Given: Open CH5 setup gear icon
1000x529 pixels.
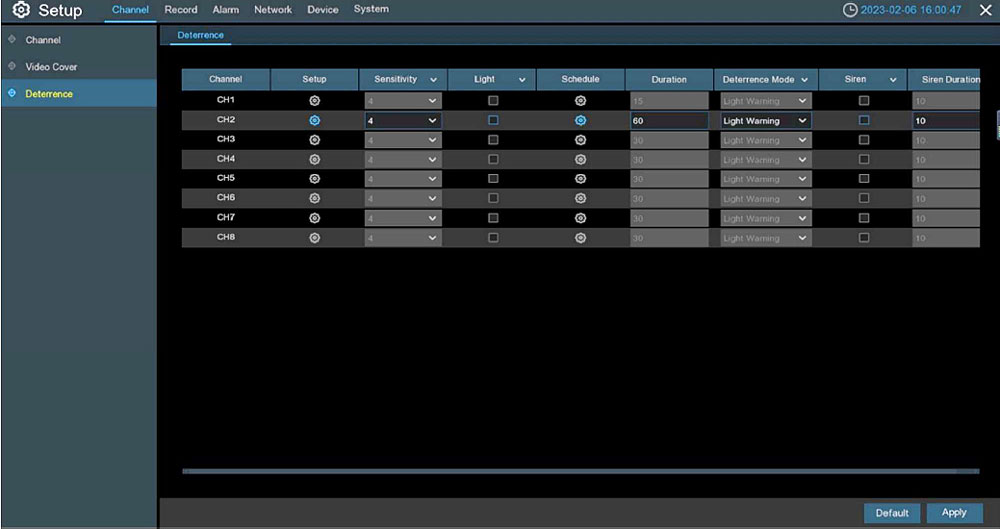Looking at the screenshot, I should pos(314,179).
